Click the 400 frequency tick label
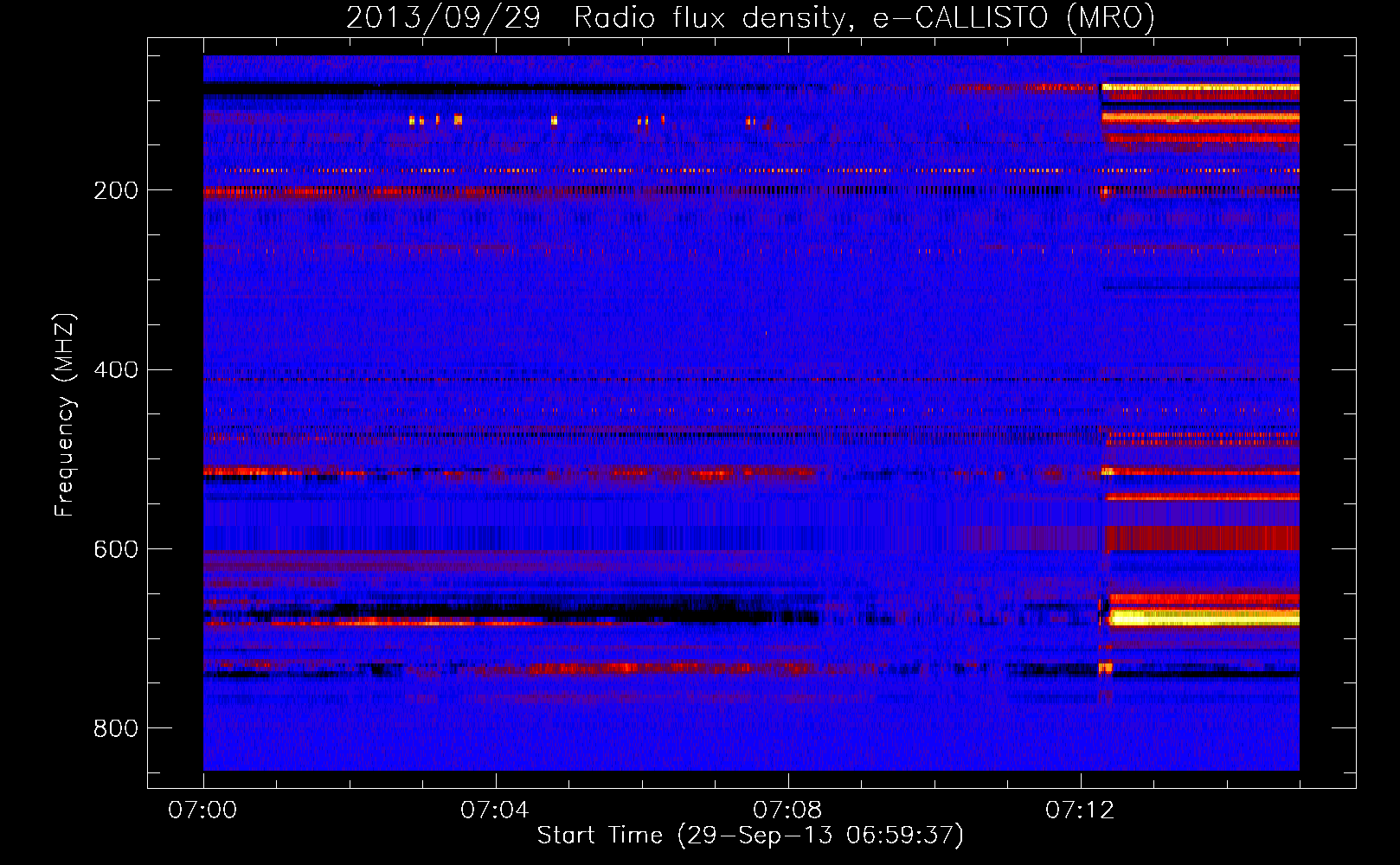This screenshot has height=865, width=1400. (x=116, y=370)
